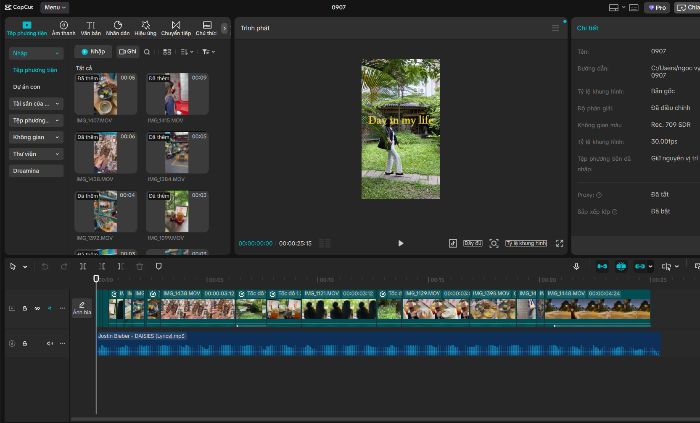
Task: Search media with the magnifier icon
Action: 147,52
